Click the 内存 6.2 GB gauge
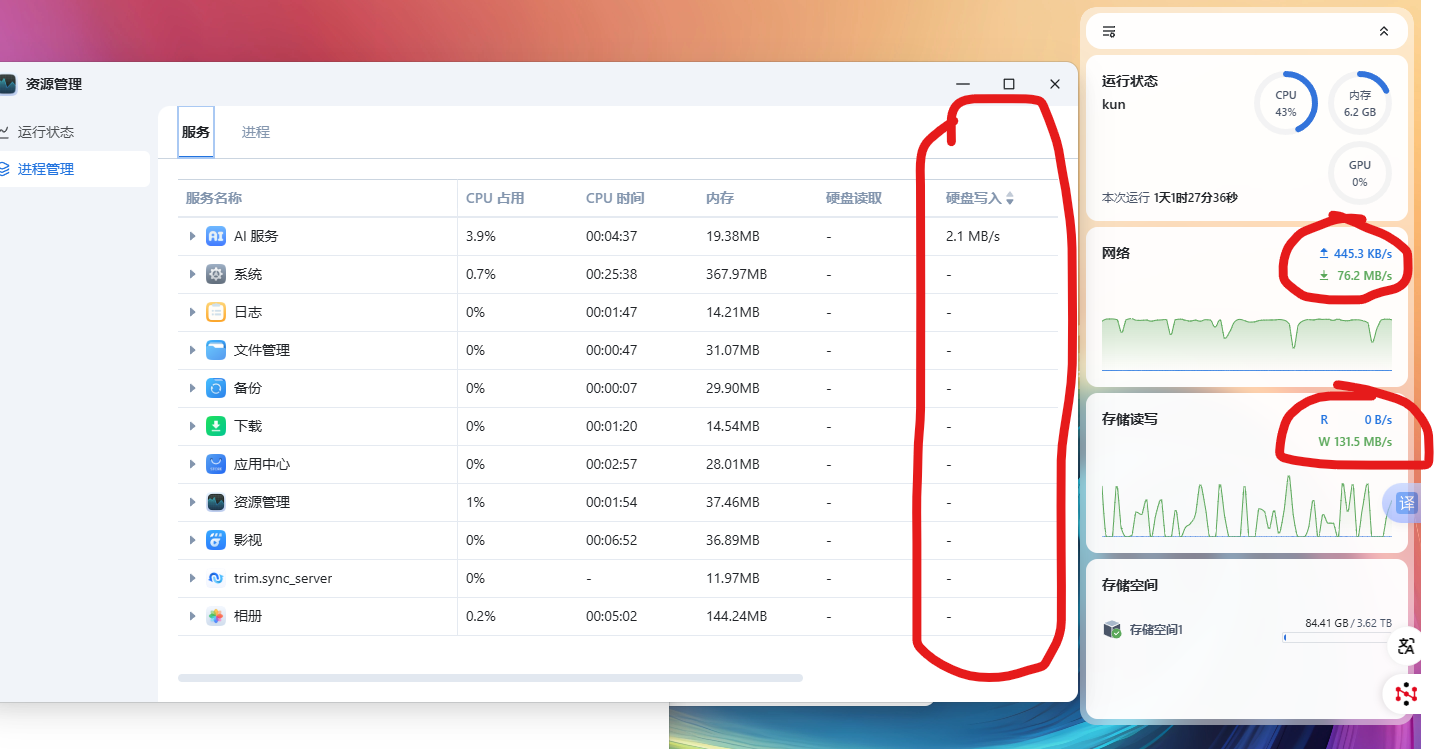Viewport: 1435px width, 749px height. click(x=1360, y=103)
